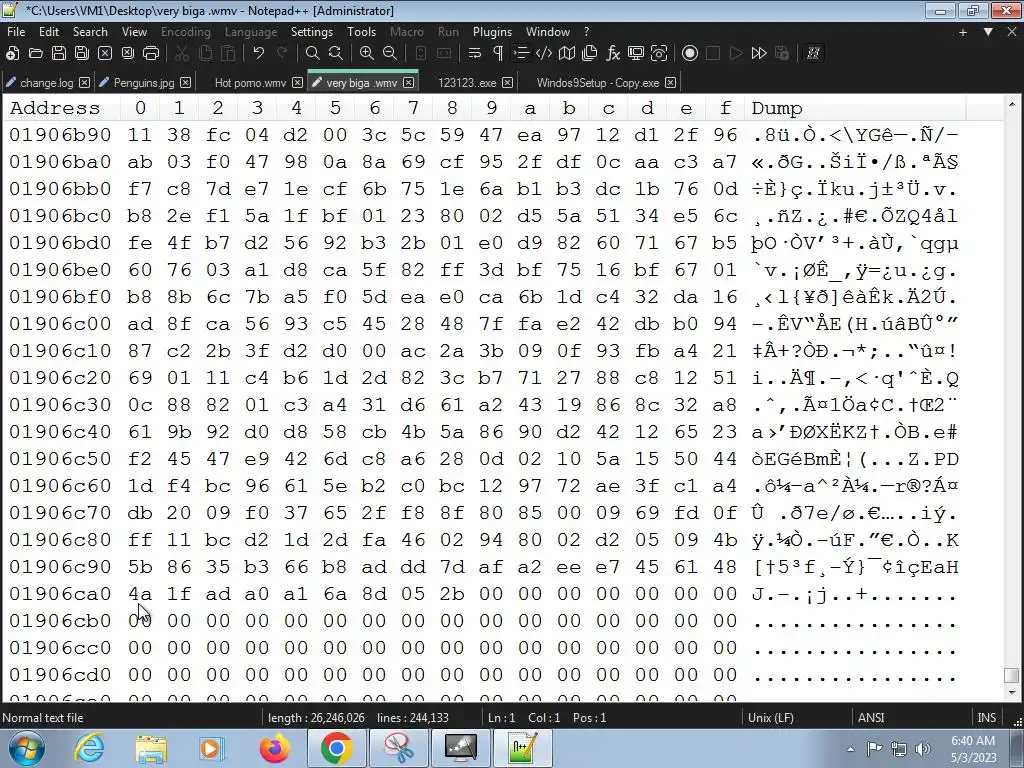Image resolution: width=1024 pixels, height=768 pixels.
Task: Close the very biga .wmv tab
Action: click(x=408, y=83)
